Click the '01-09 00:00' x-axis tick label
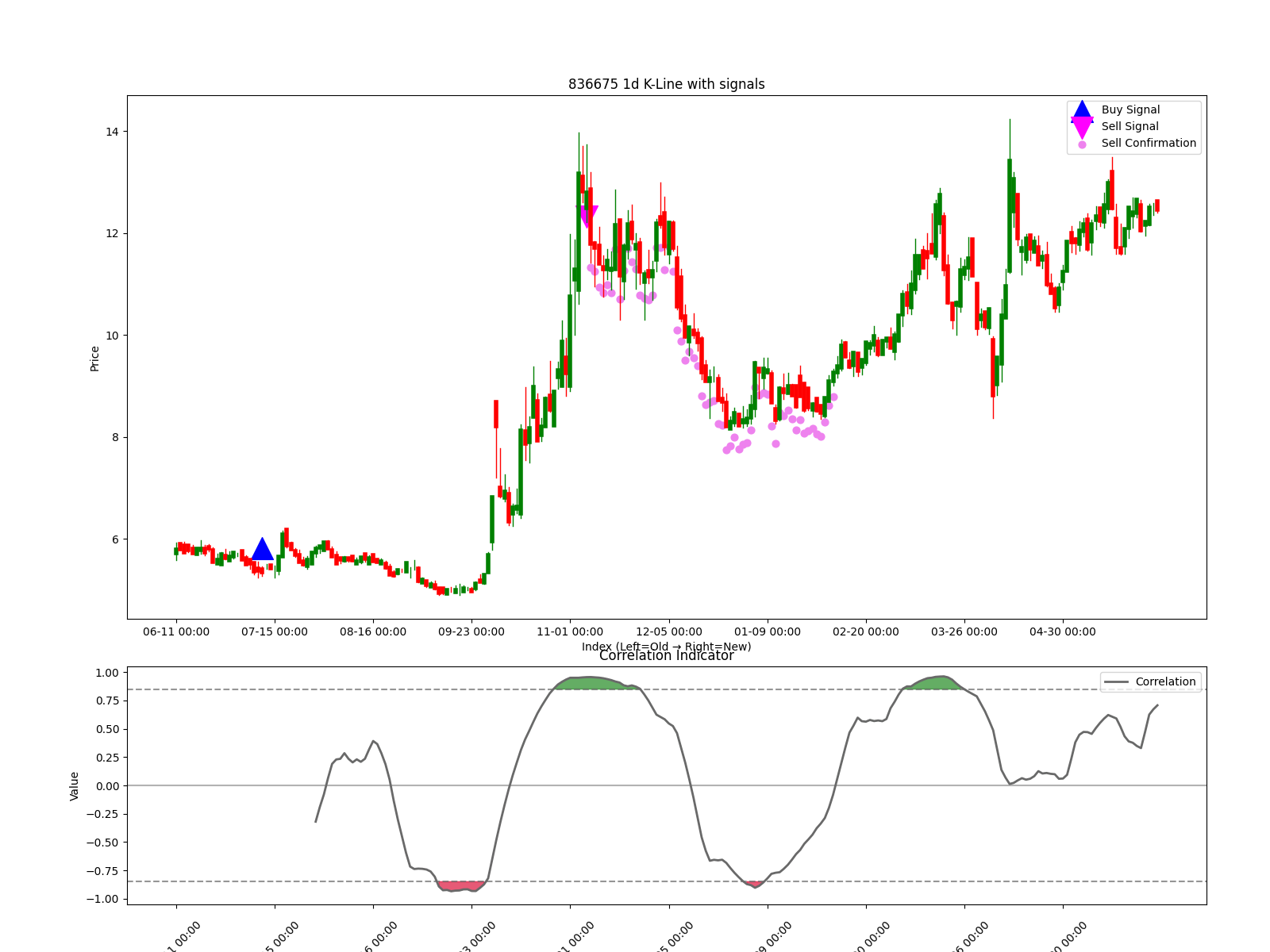Viewport: 1270px width, 952px height. [x=768, y=631]
